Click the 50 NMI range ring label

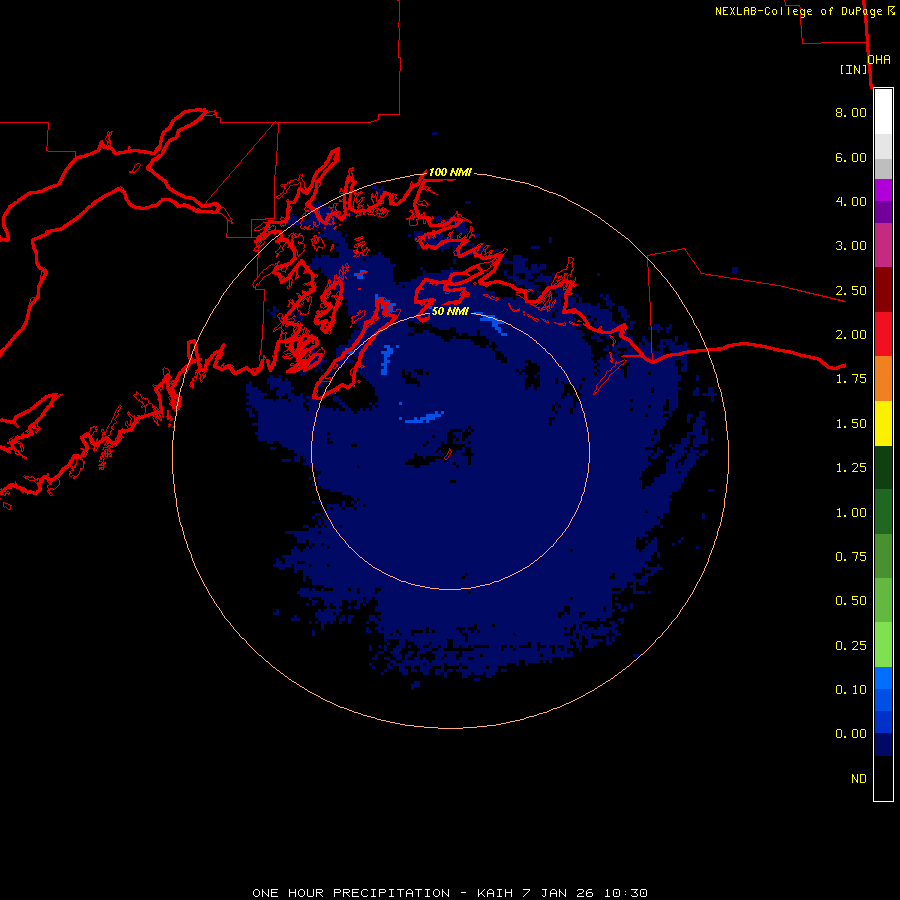(x=450, y=311)
